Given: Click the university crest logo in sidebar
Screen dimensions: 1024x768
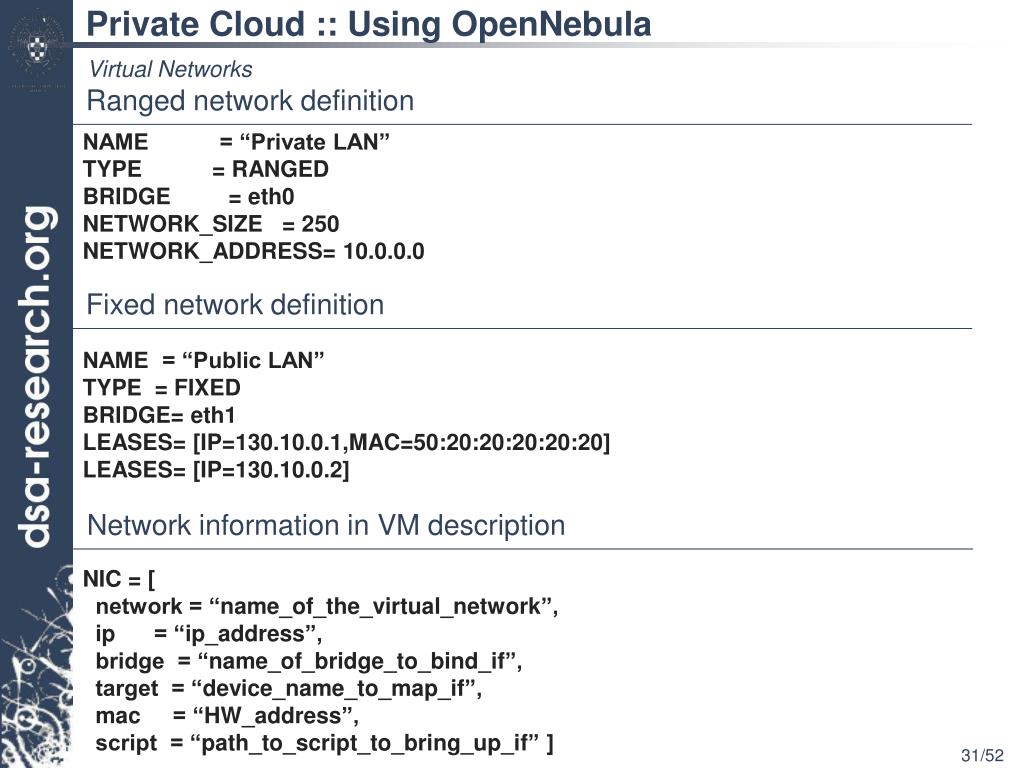Looking at the screenshot, I should click(x=37, y=48).
